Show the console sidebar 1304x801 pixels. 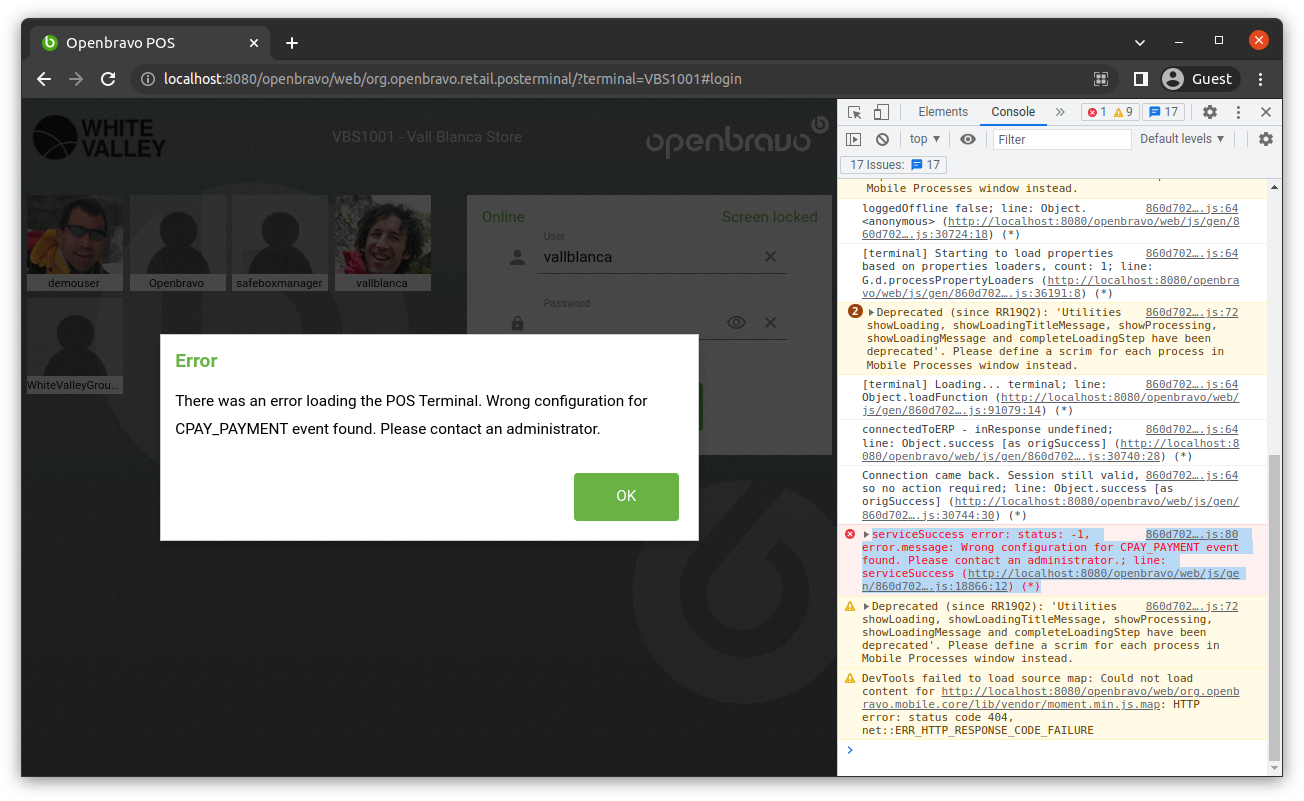coord(854,139)
